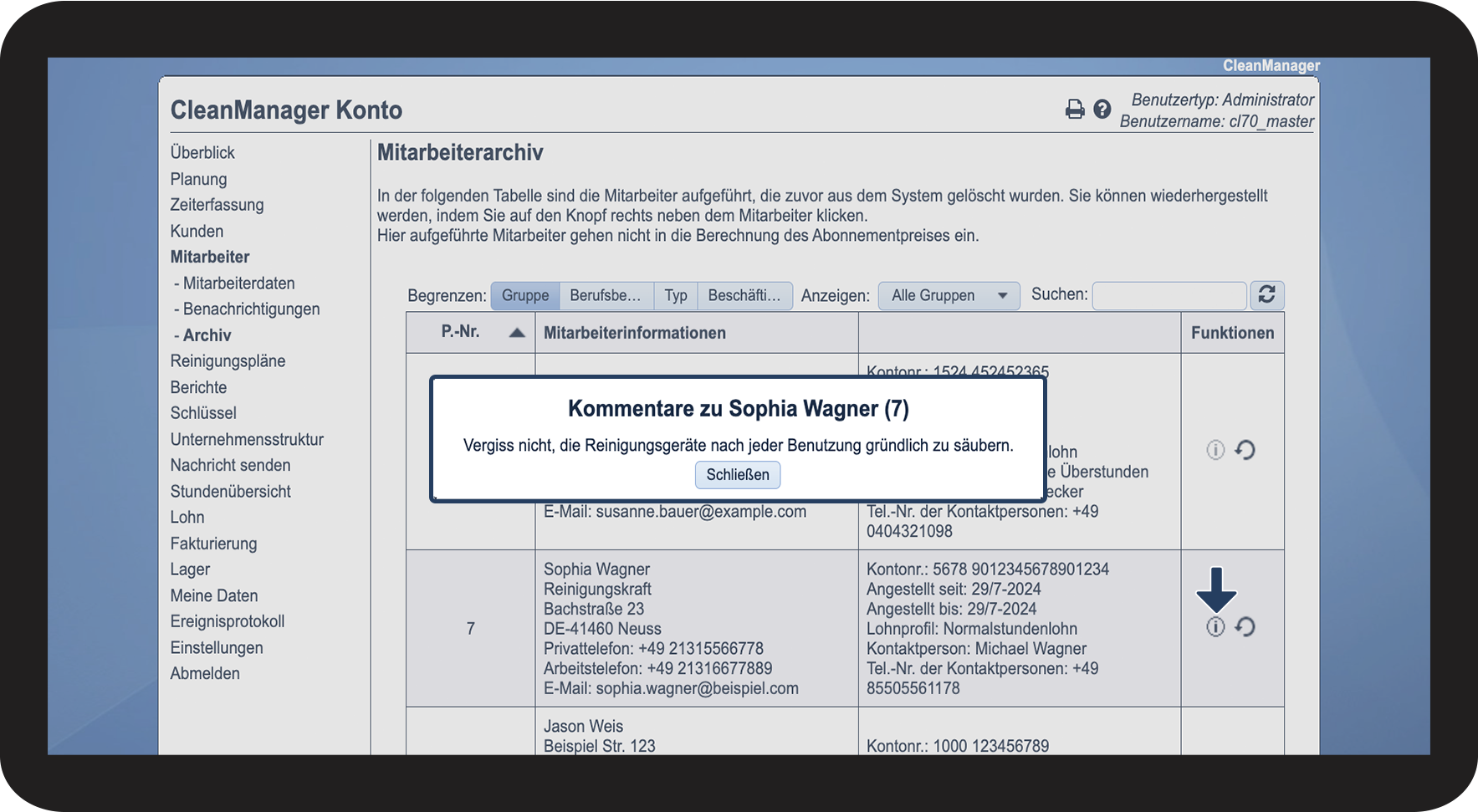Click info icon in Susanne Bauer's row
The image size is (1478, 812).
point(1215,450)
